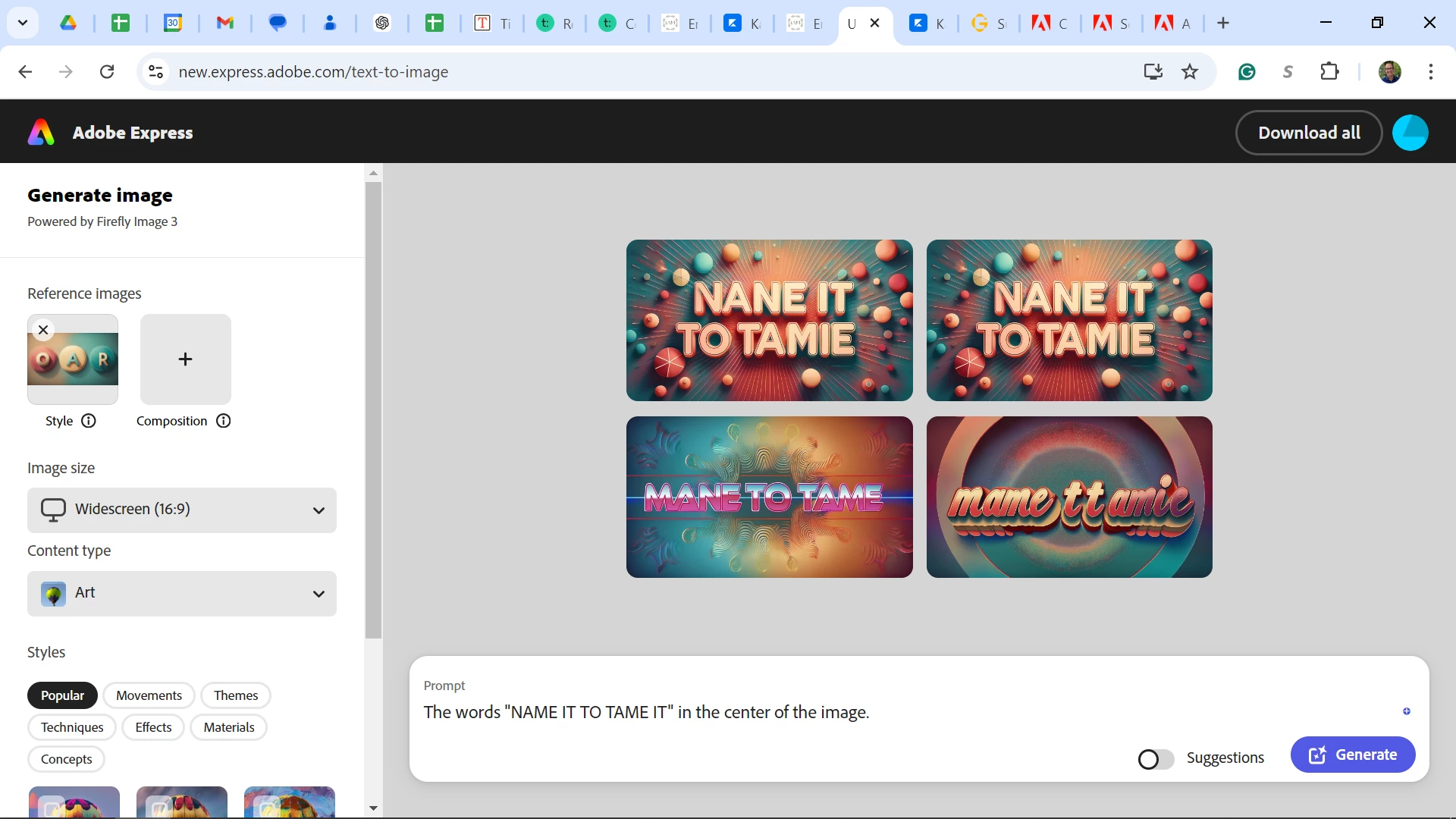The image size is (1456, 819).
Task: Toggle the Suggestions switch
Action: [x=1155, y=758]
